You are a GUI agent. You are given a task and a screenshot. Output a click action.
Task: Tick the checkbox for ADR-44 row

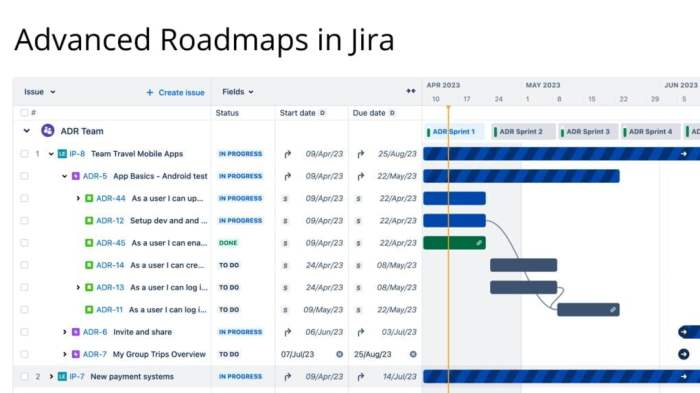tap(24, 198)
